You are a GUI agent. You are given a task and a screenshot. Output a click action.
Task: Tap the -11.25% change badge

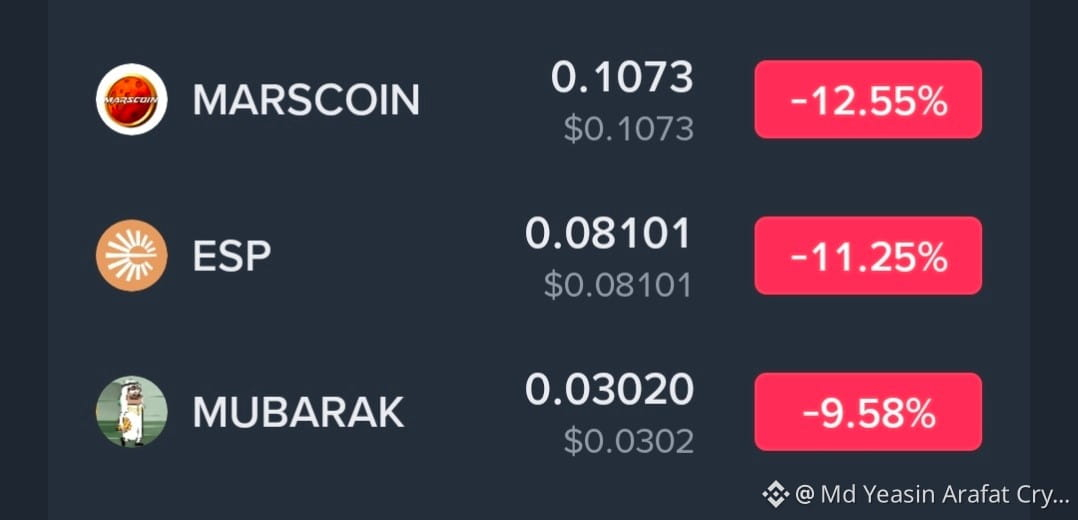(868, 256)
